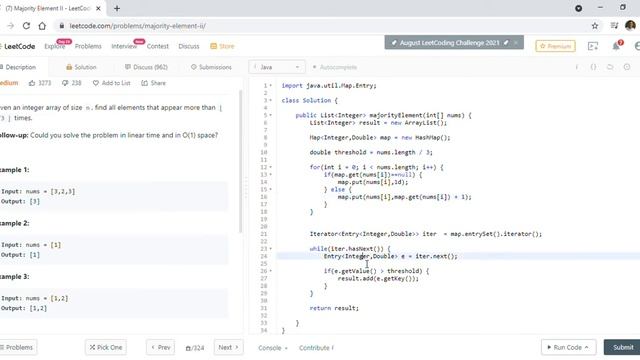The height and width of the screenshot is (360, 640).
Task: Click the LeetCode logo
Action: (x=18, y=46)
